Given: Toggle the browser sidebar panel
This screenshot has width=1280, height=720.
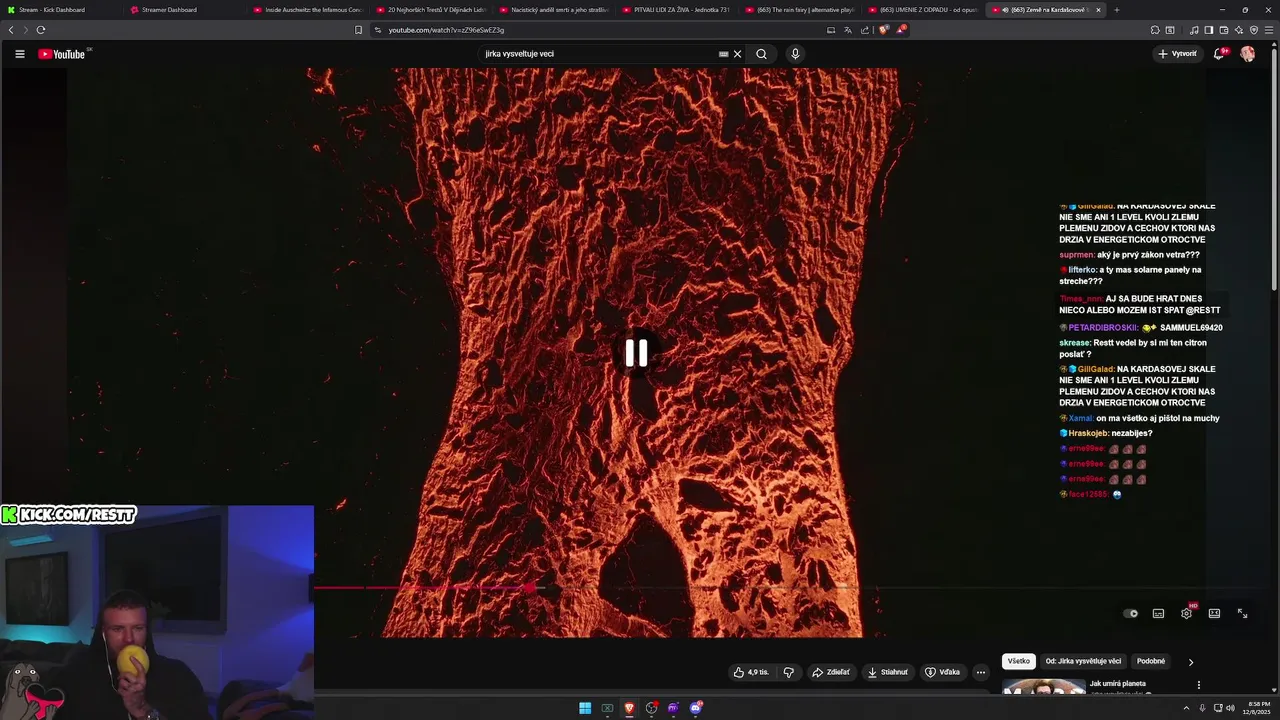Looking at the screenshot, I should pos(1208,30).
